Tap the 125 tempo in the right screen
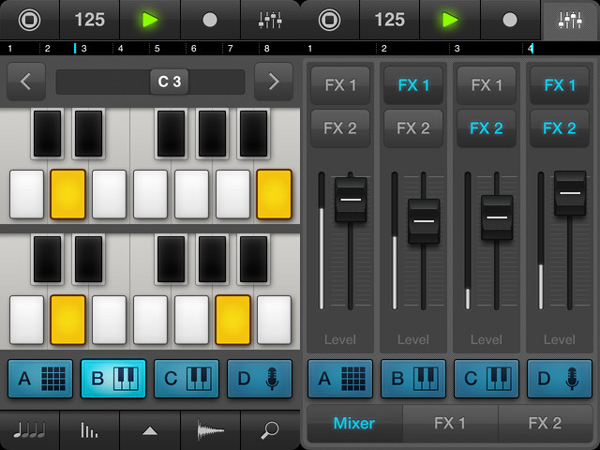The width and height of the screenshot is (600, 450). click(390, 20)
